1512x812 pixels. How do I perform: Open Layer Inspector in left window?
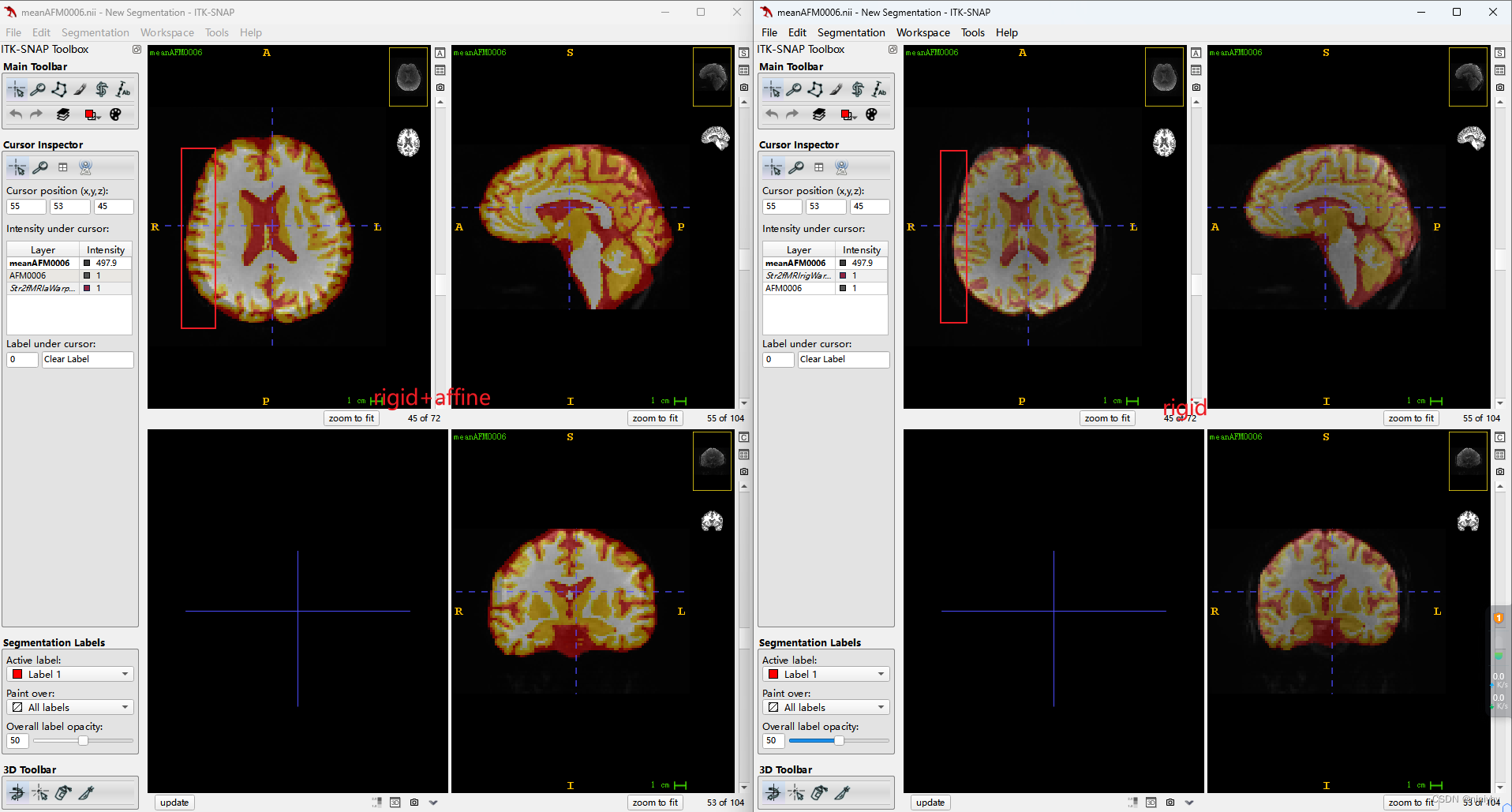63,114
